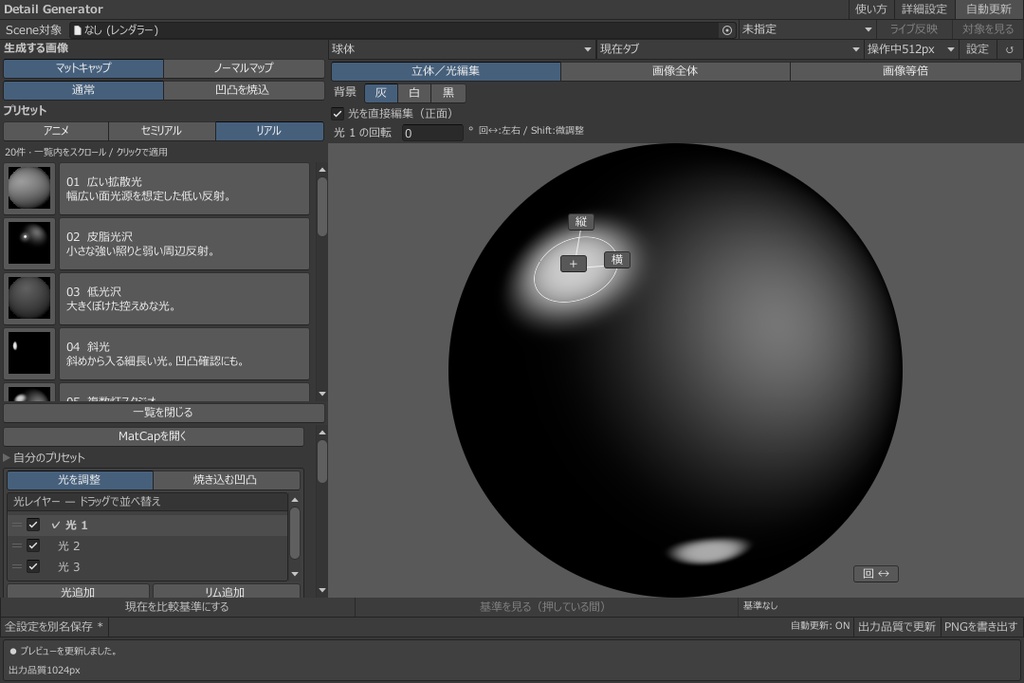
Task: Select 通常 mode
Action: (83, 90)
